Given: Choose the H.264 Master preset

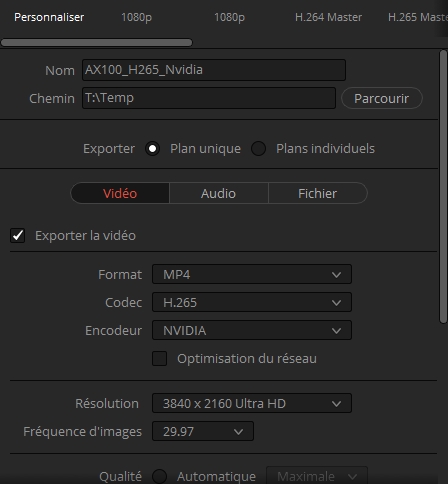Looking at the screenshot, I should pos(328,17).
